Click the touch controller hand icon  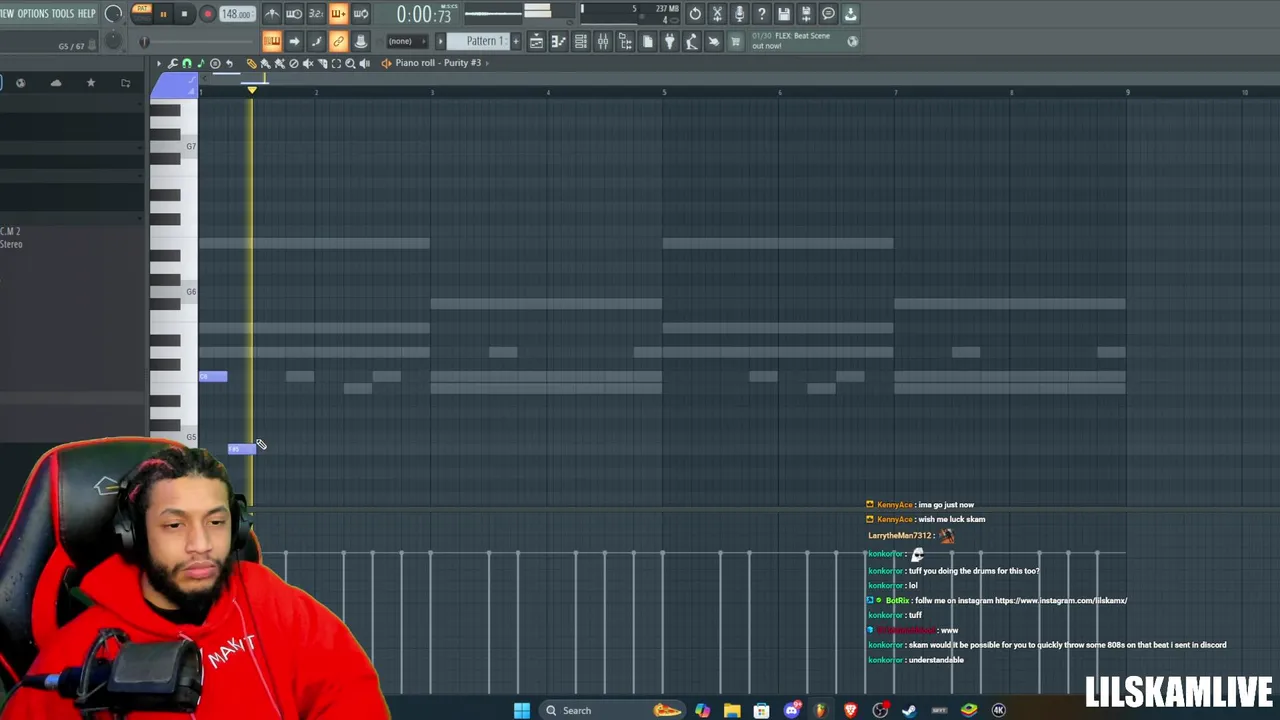click(713, 41)
